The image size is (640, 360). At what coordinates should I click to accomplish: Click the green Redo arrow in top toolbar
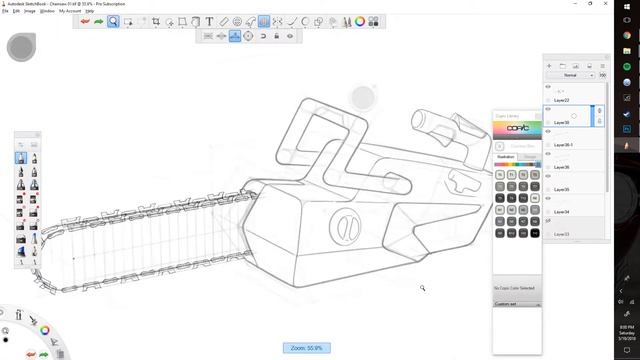pos(98,21)
